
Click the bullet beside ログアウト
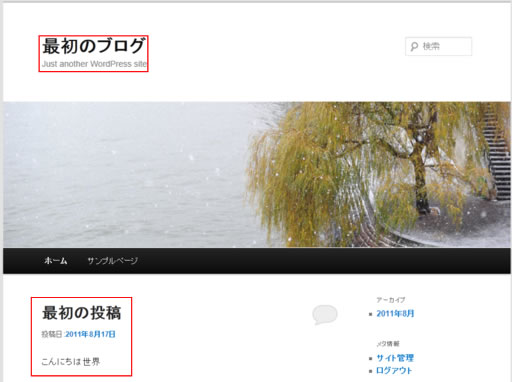click(x=371, y=371)
